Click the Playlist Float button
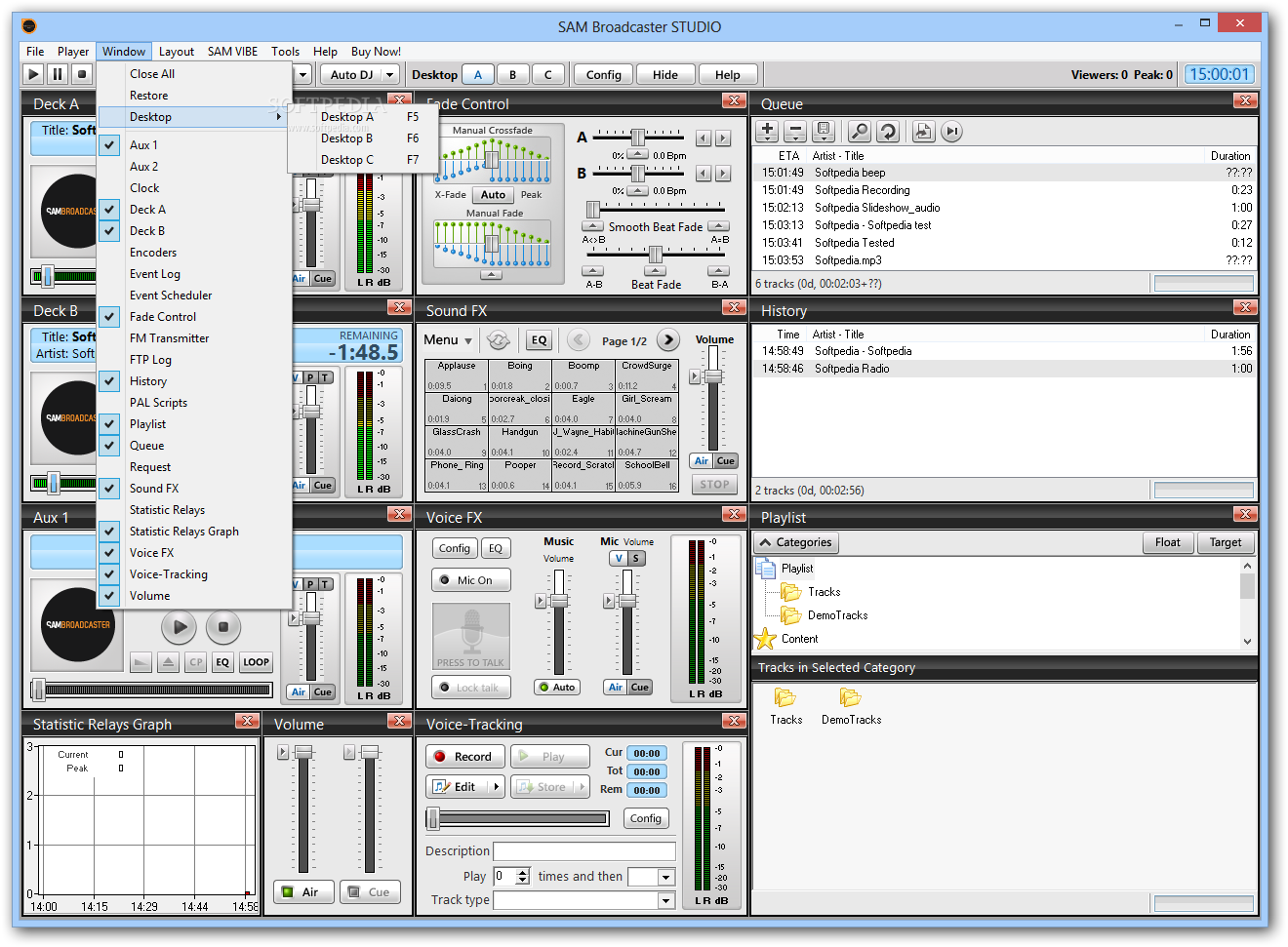This screenshot has height=947, width=1288. (x=1167, y=543)
